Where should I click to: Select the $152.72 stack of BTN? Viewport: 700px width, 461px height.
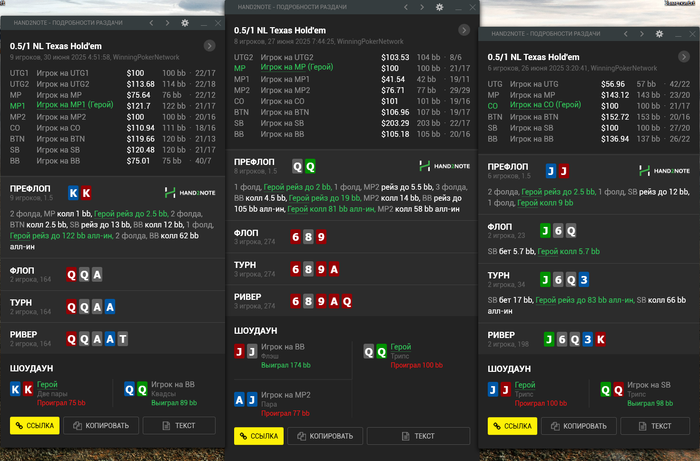[615, 117]
